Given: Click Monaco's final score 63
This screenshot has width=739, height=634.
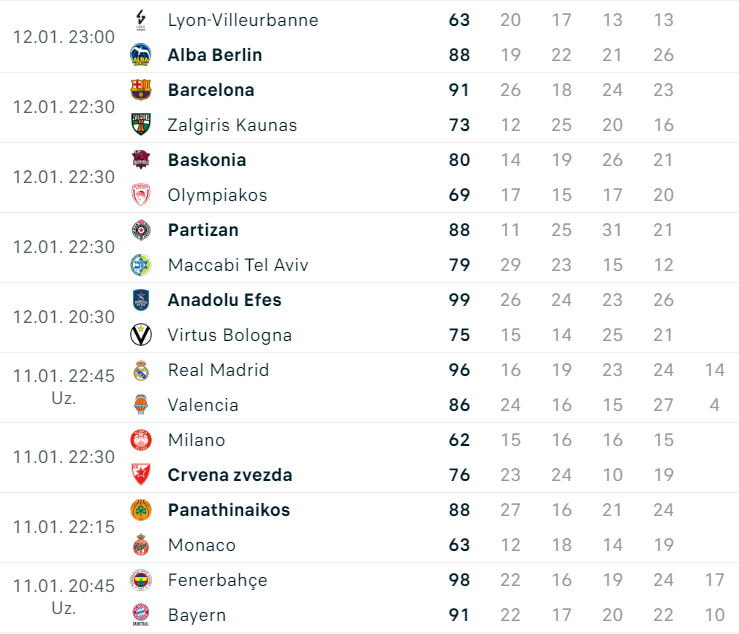Looking at the screenshot, I should click(x=459, y=545).
